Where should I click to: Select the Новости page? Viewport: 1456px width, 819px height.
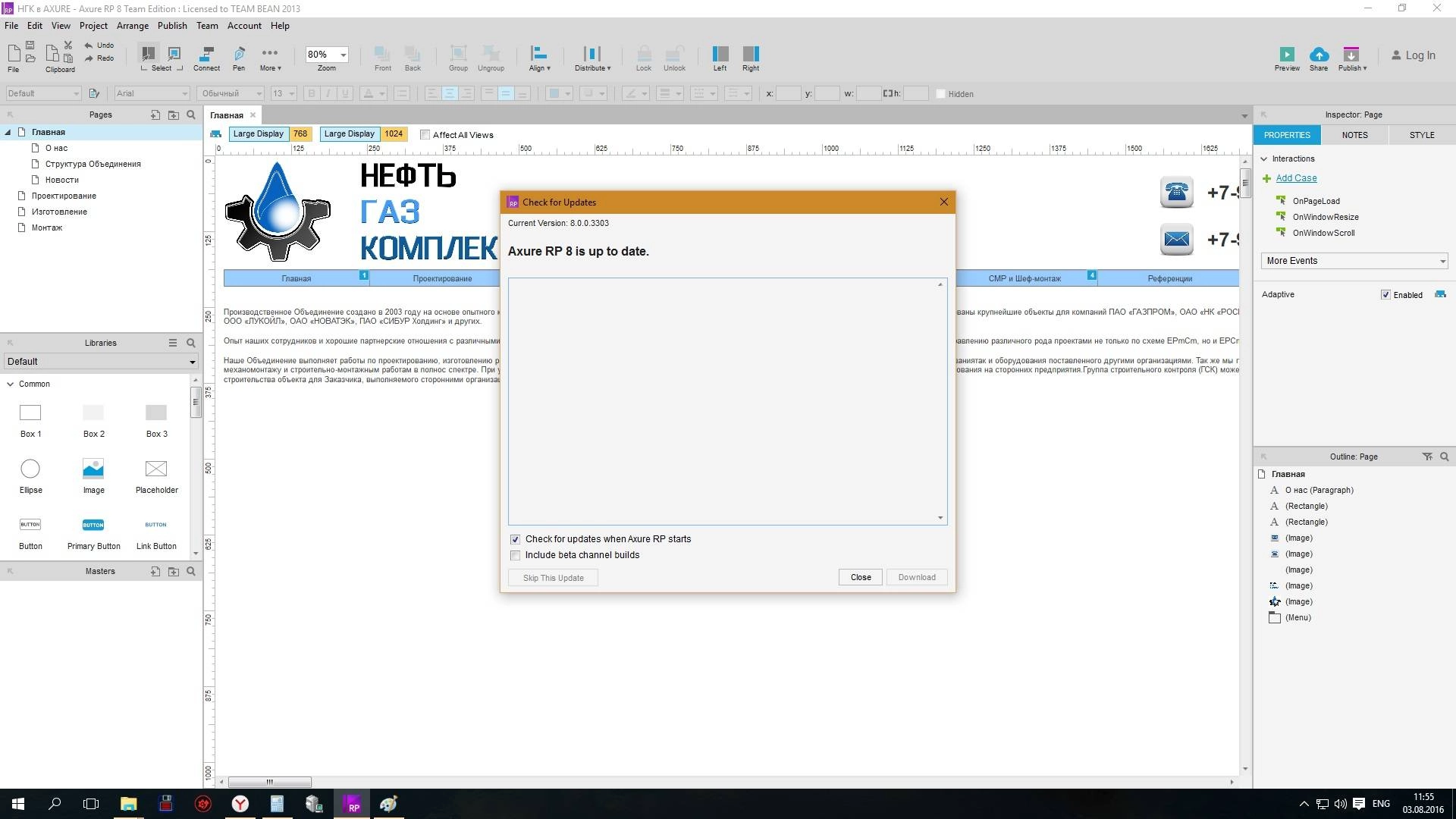coord(61,180)
